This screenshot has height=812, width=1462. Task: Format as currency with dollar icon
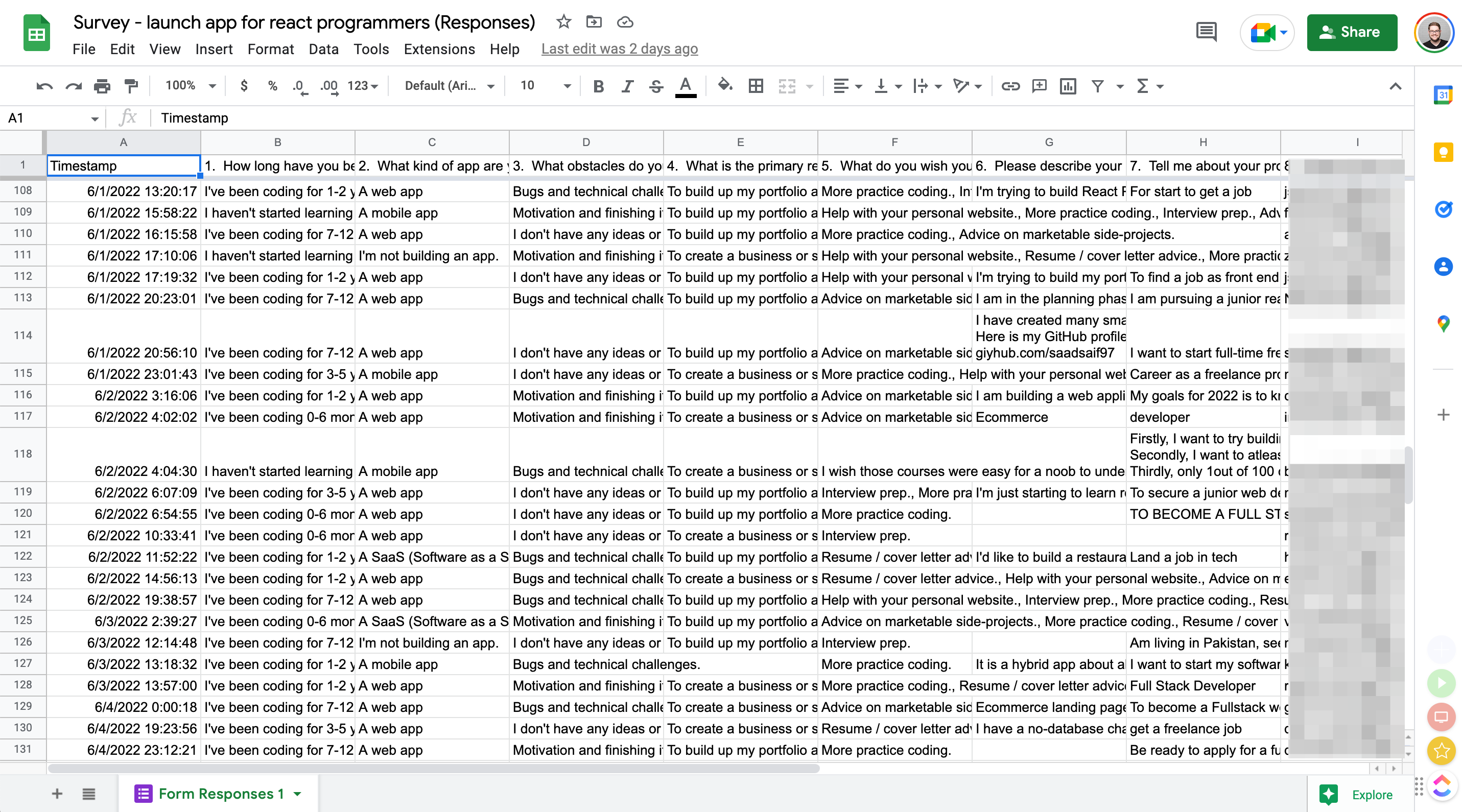pyautogui.click(x=244, y=86)
